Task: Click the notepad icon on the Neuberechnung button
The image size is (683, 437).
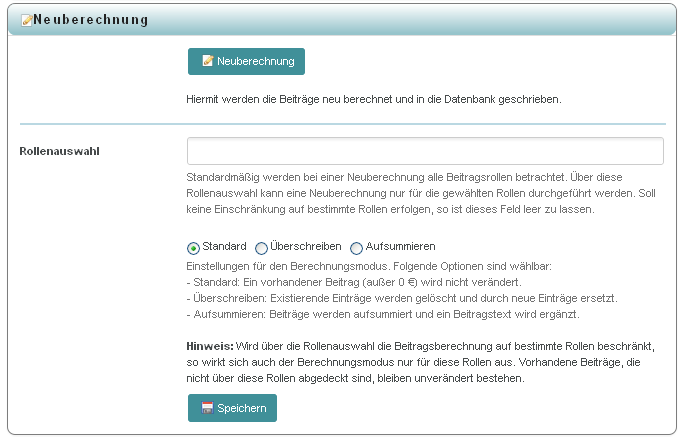Action: [208, 62]
